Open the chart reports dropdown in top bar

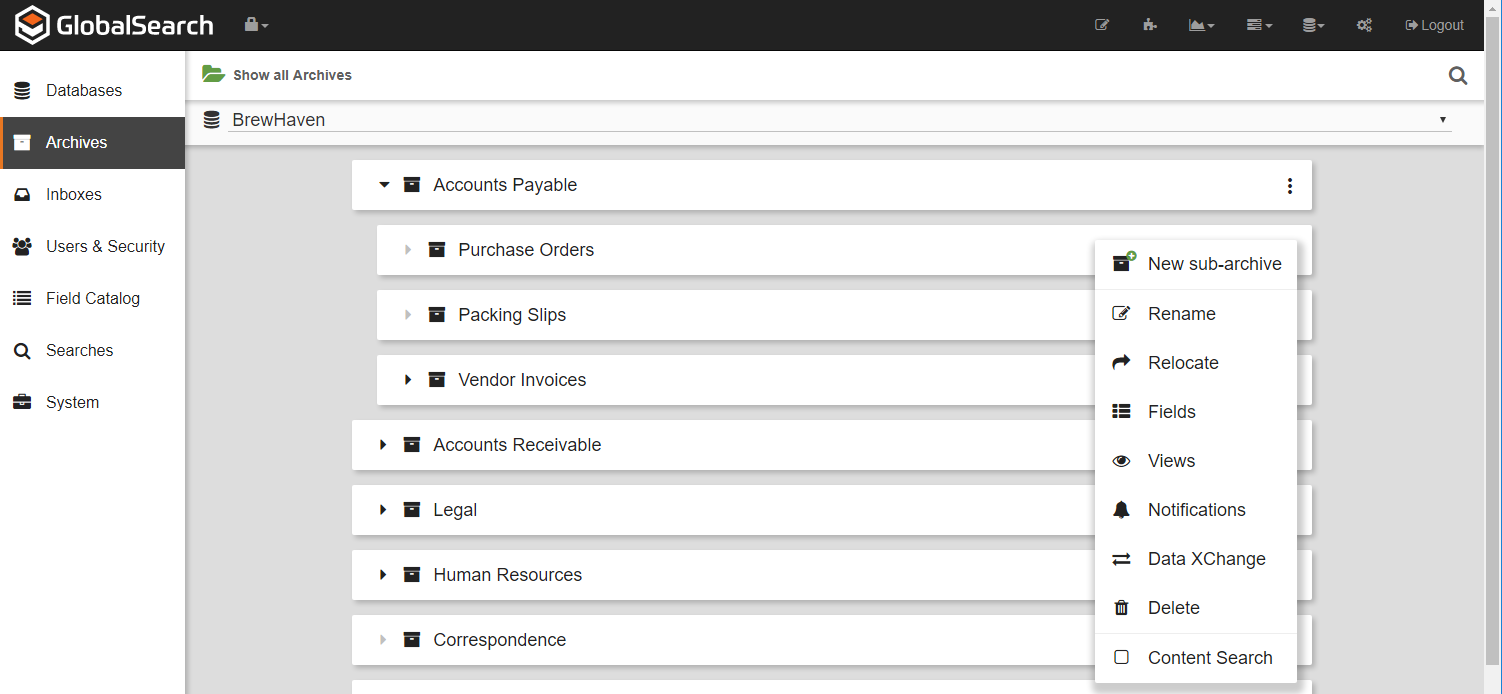pos(1201,25)
